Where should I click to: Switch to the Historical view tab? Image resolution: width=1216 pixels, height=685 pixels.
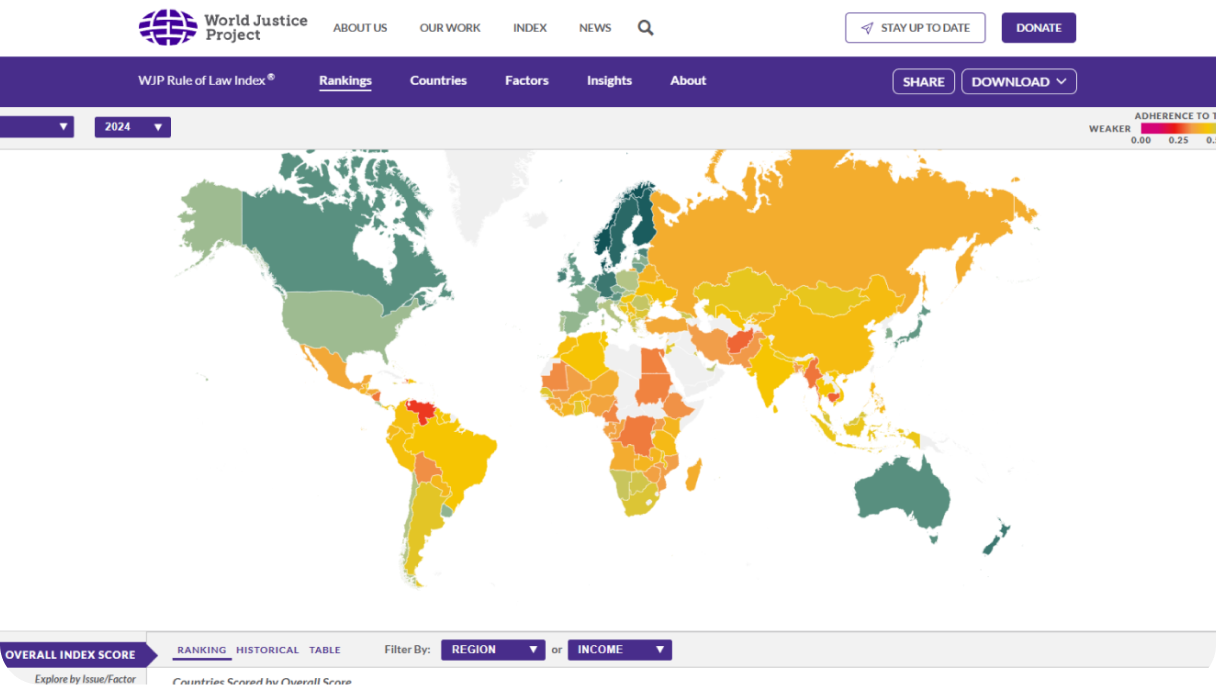[267, 650]
